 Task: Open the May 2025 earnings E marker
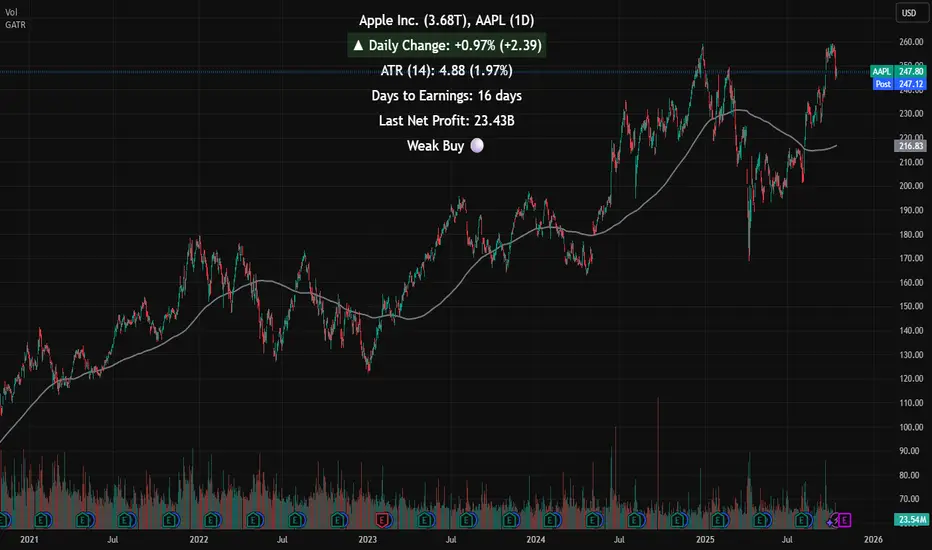click(761, 521)
